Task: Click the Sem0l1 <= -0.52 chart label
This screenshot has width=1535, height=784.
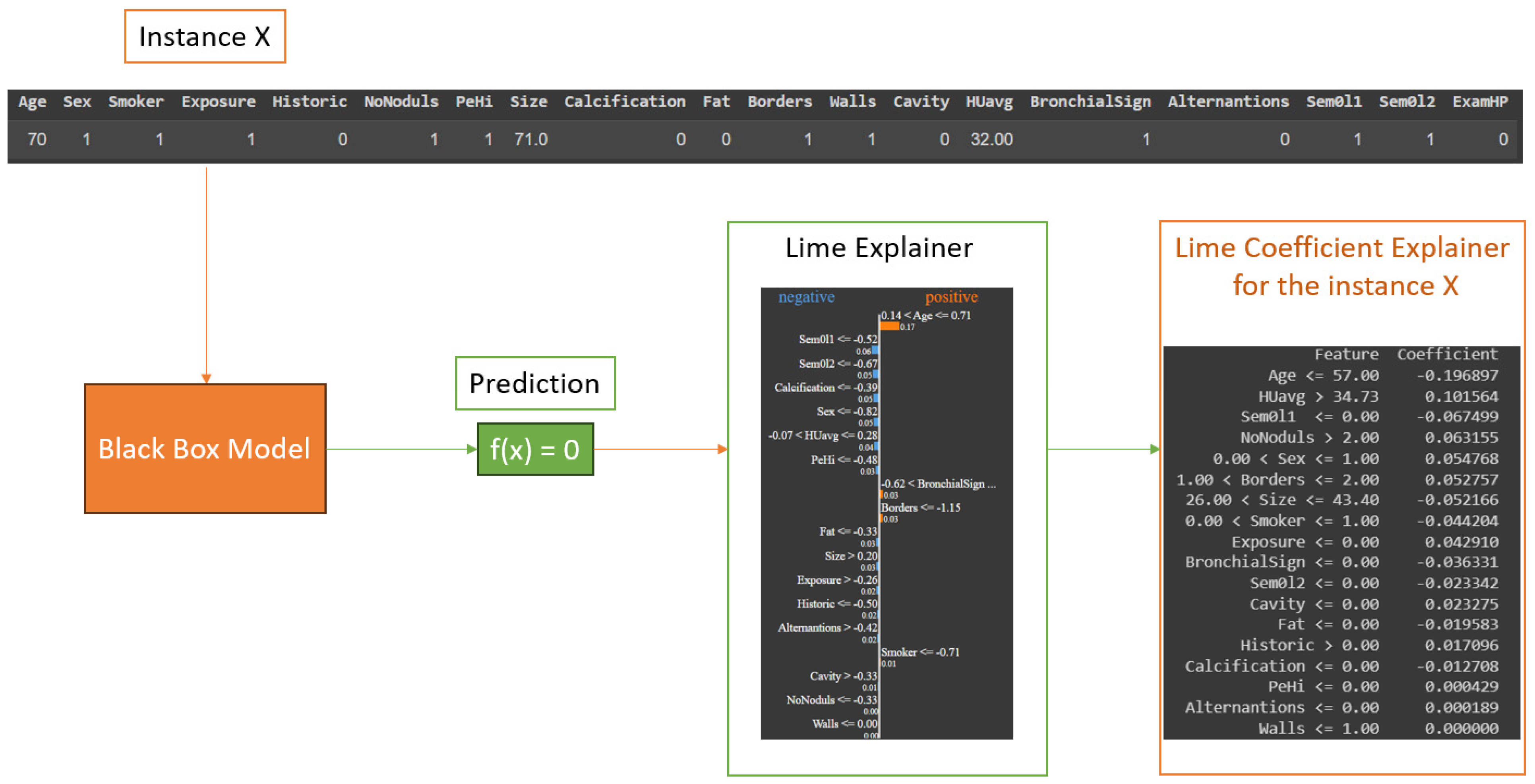Action: click(837, 339)
